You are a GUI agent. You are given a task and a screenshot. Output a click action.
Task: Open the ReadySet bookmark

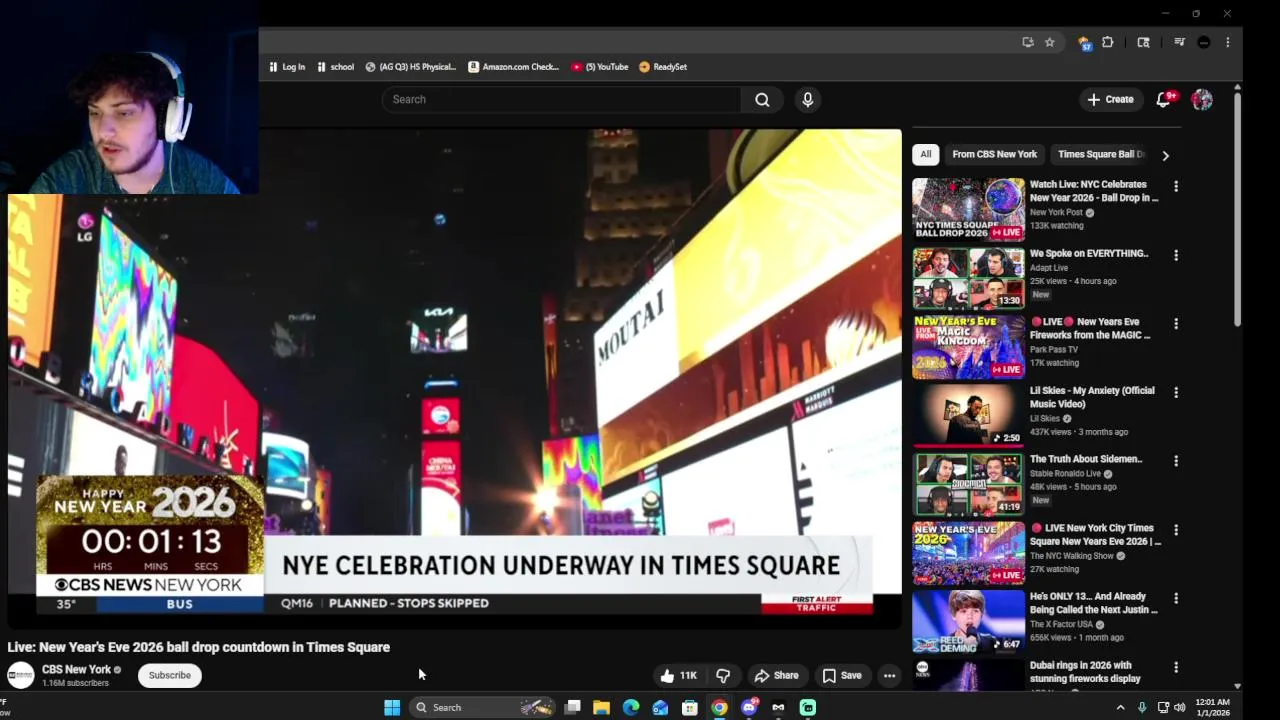coord(663,67)
